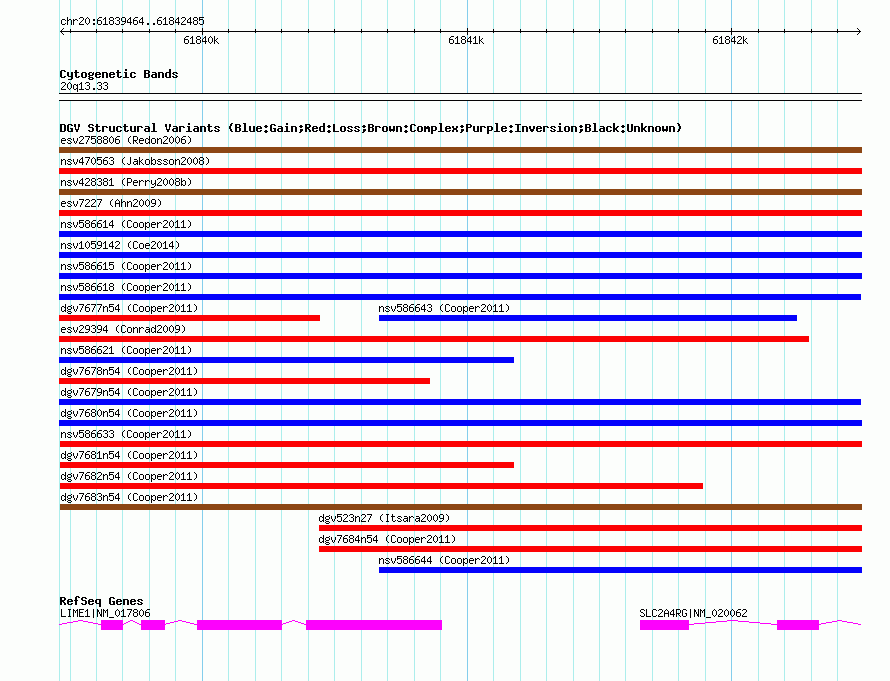Viewport: 890px width, 681px height.
Task: Click the 61842k ruler tick label
Action: (x=730, y=40)
